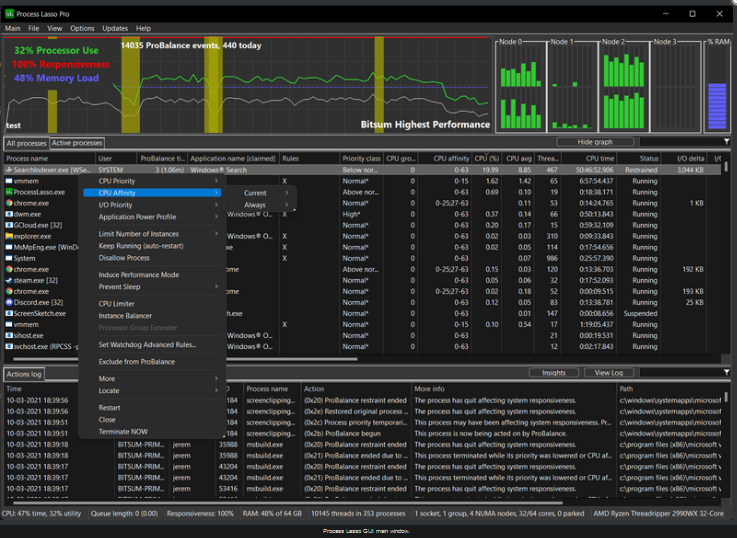Choose Close in the context menu
Viewport: 737px width, 538px height.
point(107,420)
